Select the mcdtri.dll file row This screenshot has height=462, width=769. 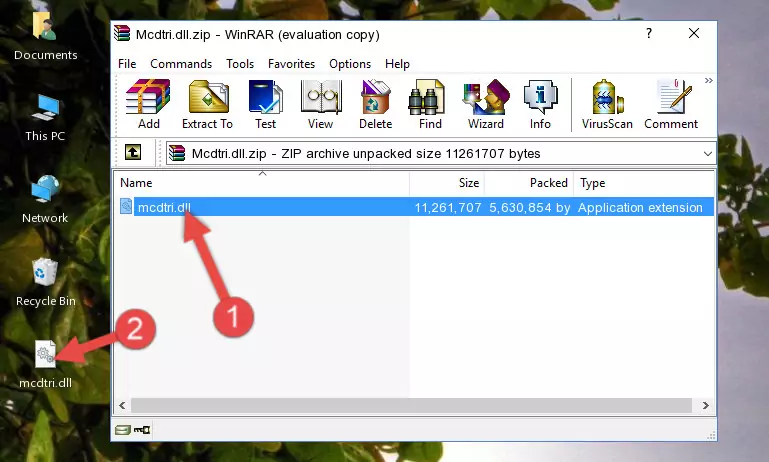(415, 207)
